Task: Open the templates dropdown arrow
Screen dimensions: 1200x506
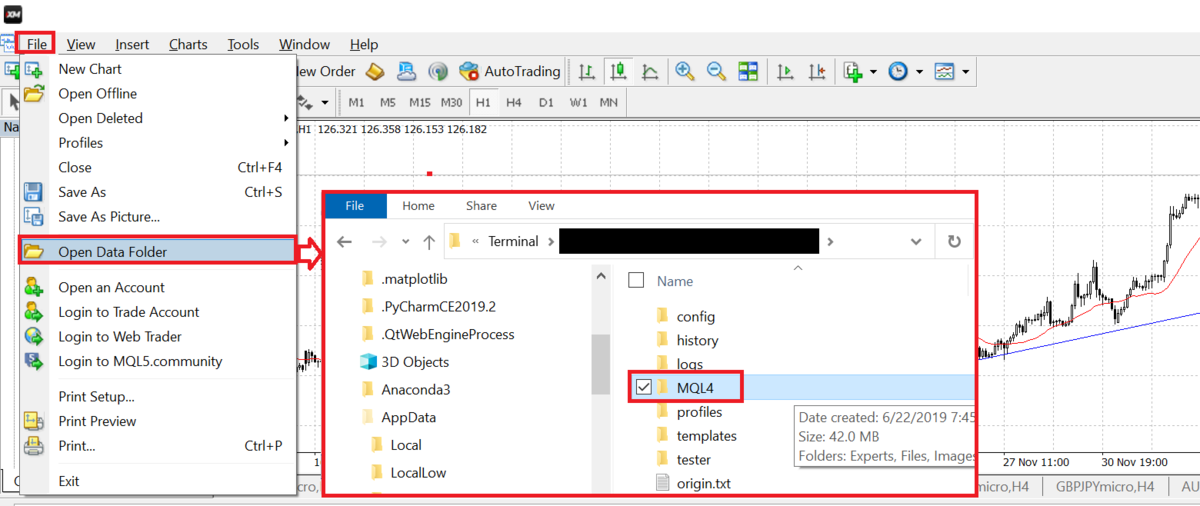Action: pyautogui.click(x=965, y=72)
